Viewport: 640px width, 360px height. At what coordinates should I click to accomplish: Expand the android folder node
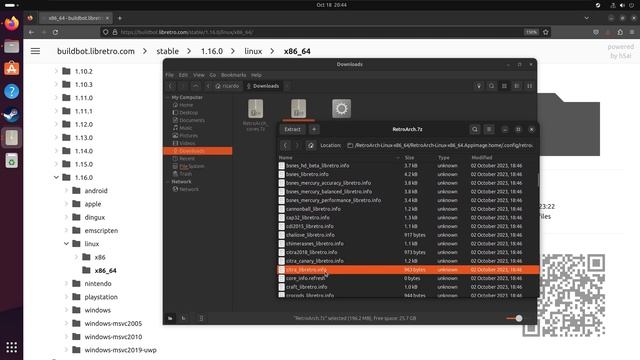[66, 191]
